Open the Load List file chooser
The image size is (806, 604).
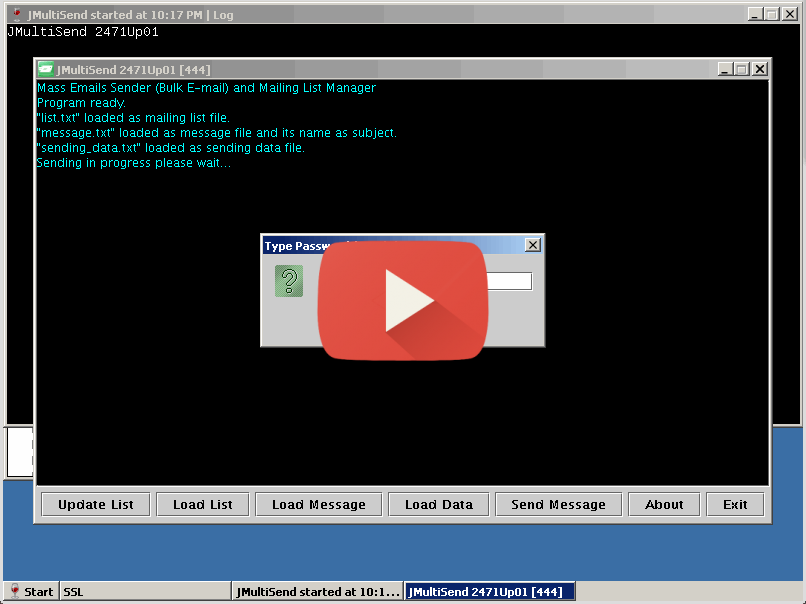coord(202,505)
